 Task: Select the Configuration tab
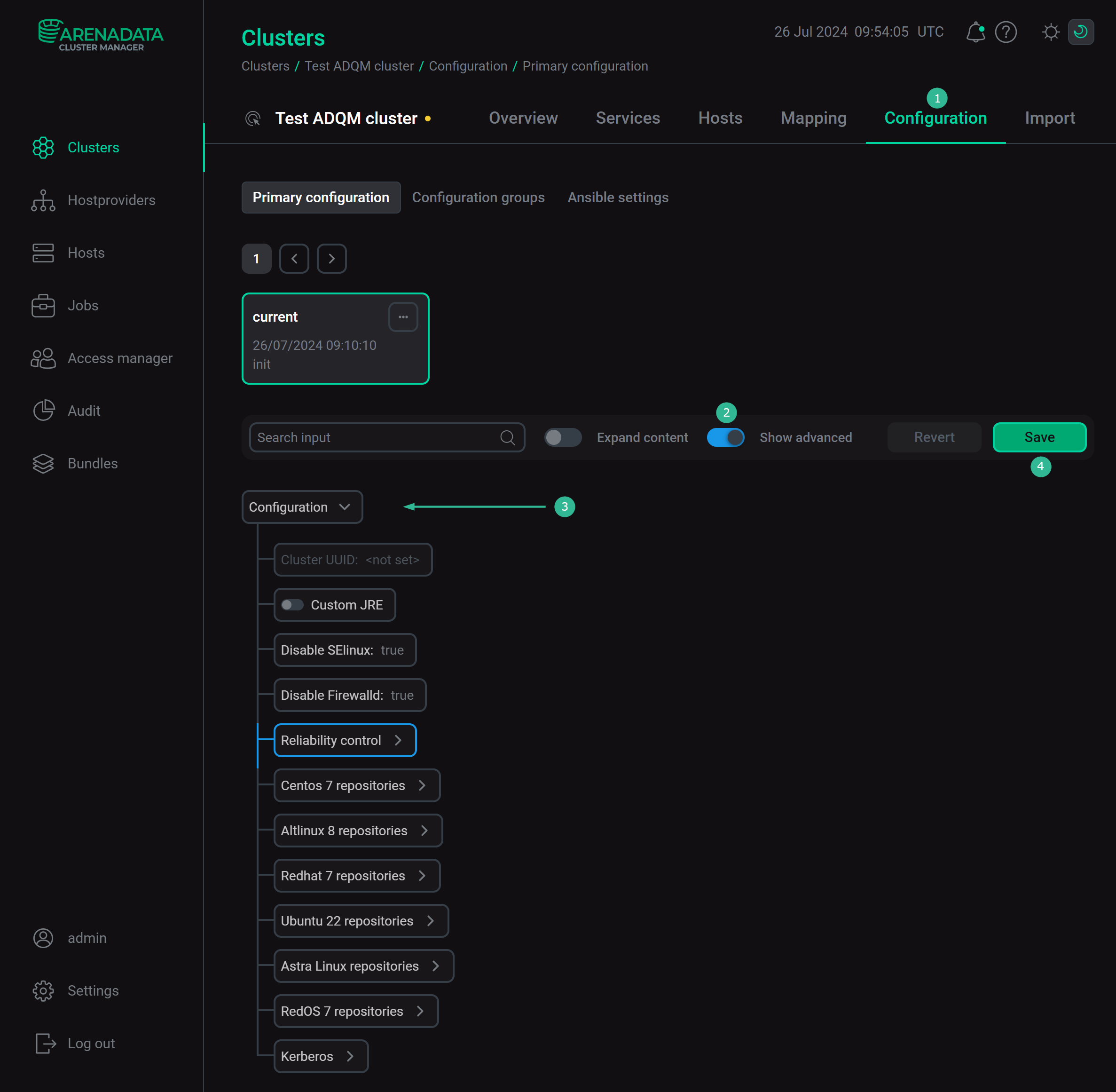click(935, 118)
